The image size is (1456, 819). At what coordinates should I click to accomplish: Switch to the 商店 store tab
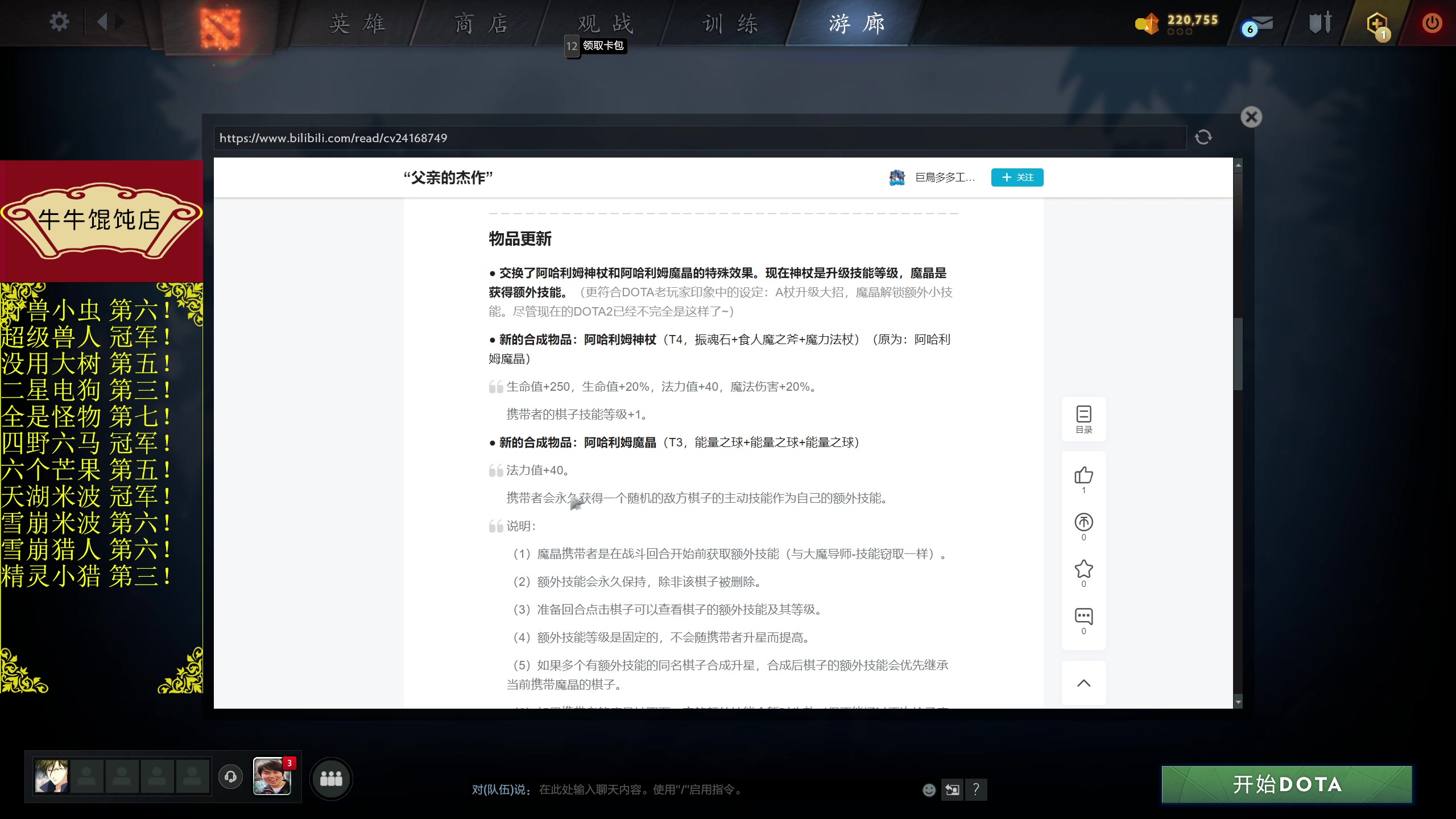(x=481, y=24)
